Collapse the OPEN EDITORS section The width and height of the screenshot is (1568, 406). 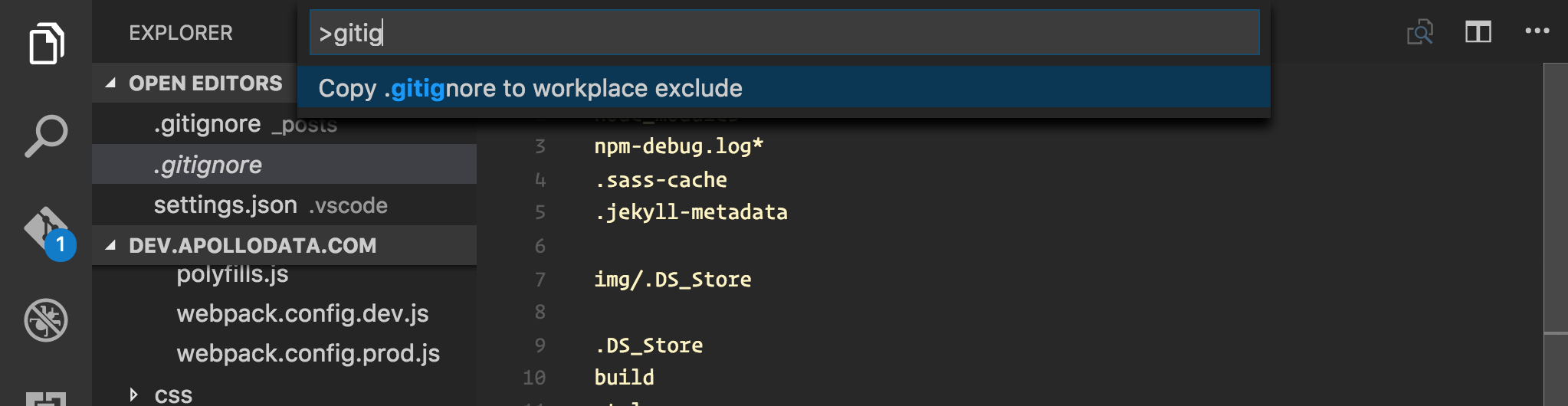[x=194, y=83]
